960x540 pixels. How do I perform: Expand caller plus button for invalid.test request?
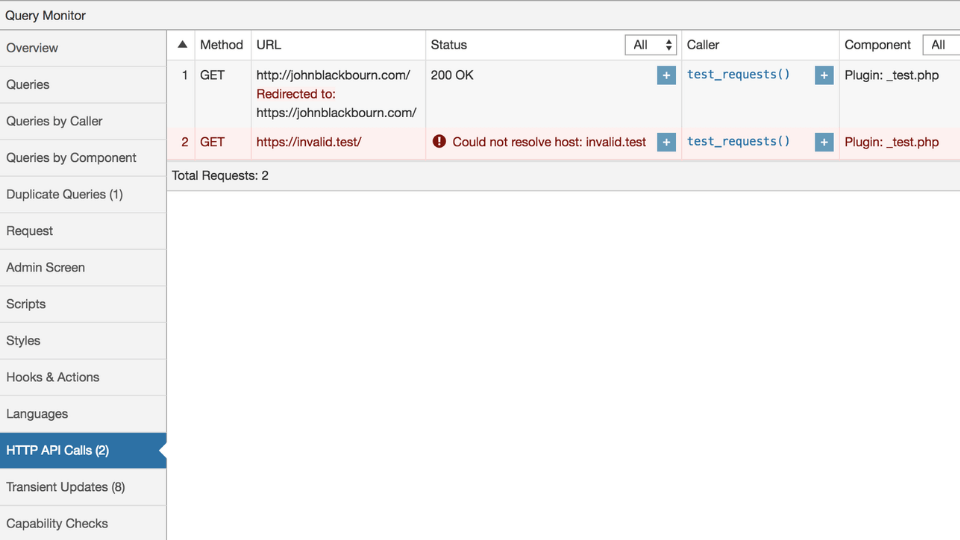point(824,142)
